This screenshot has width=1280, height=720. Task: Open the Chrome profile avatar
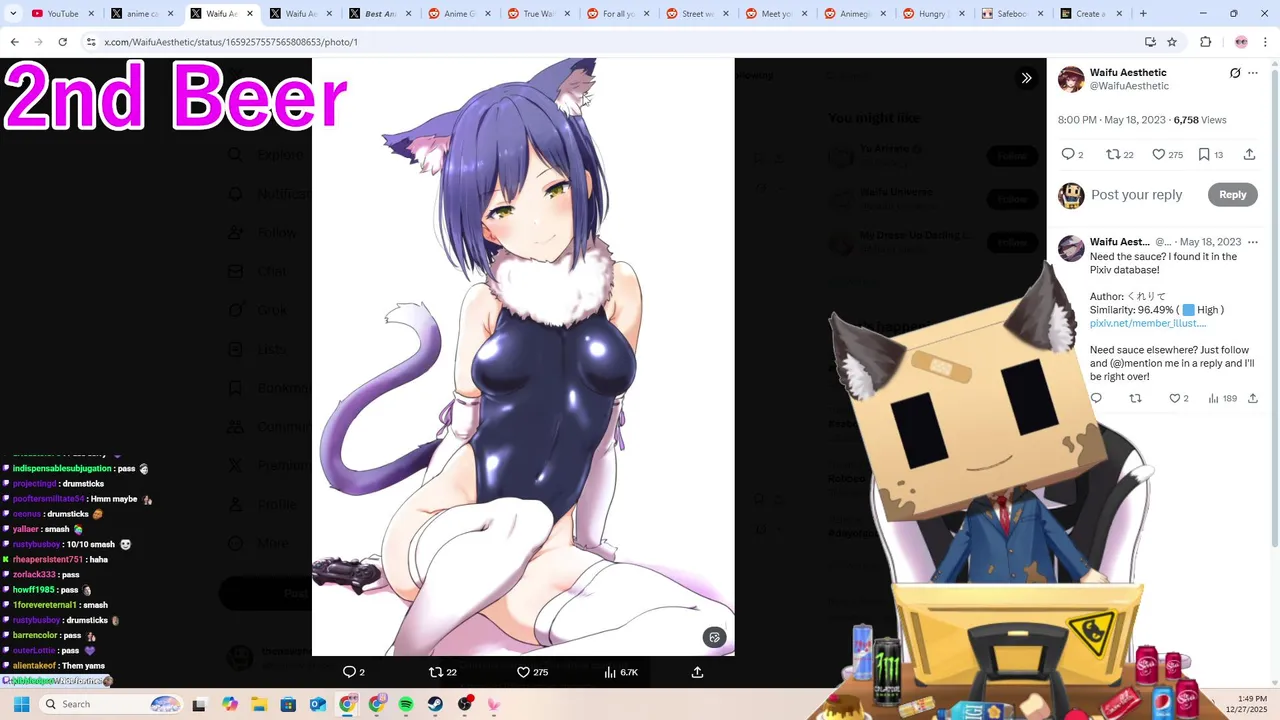pyautogui.click(x=1241, y=42)
